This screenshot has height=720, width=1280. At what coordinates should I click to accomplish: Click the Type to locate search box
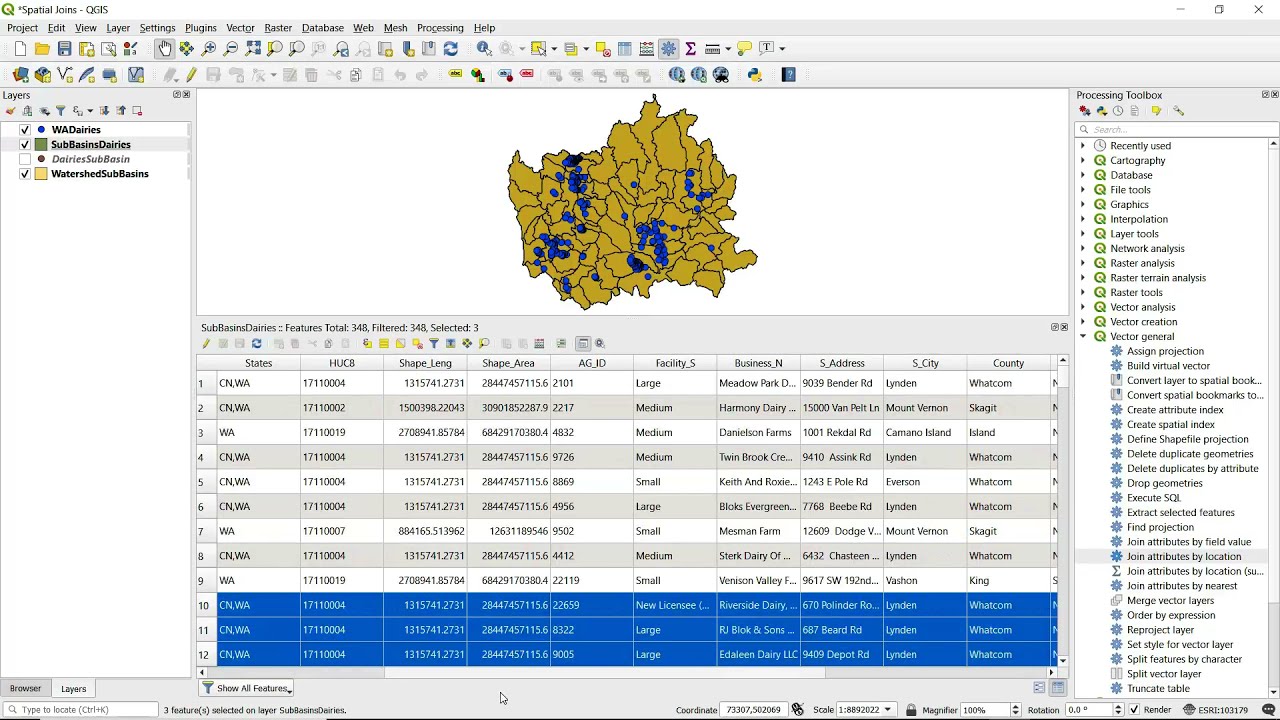82,710
